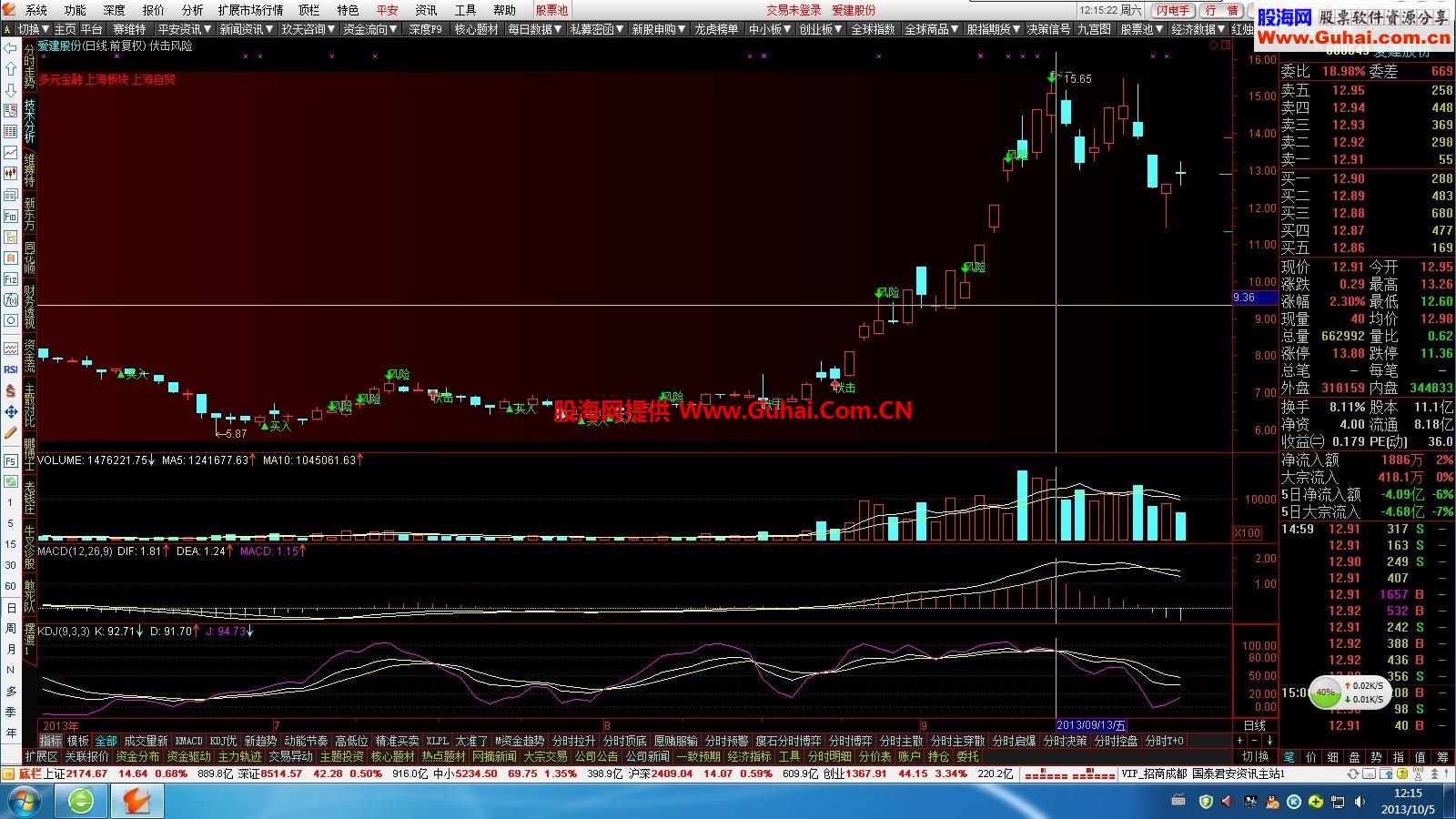Click the + zoom button below chart
Image resolution: width=1456 pixels, height=819 pixels.
(1239, 741)
